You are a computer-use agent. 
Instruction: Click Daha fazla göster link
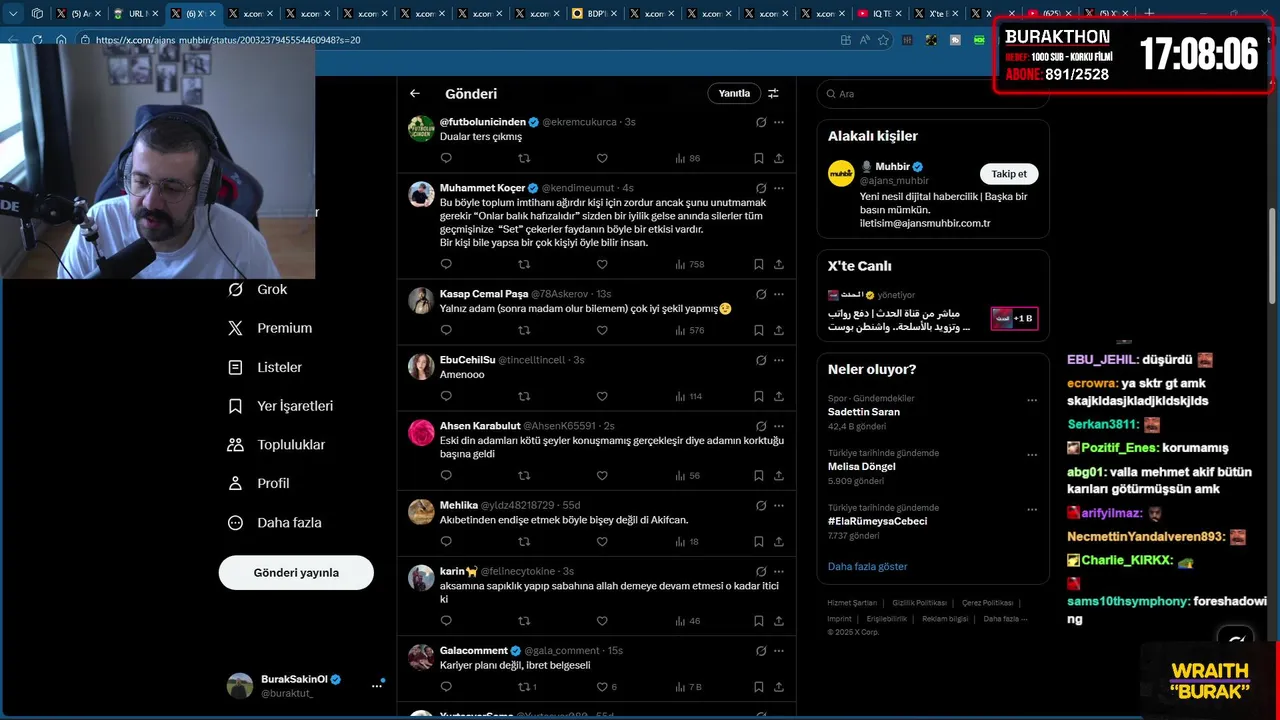867,566
